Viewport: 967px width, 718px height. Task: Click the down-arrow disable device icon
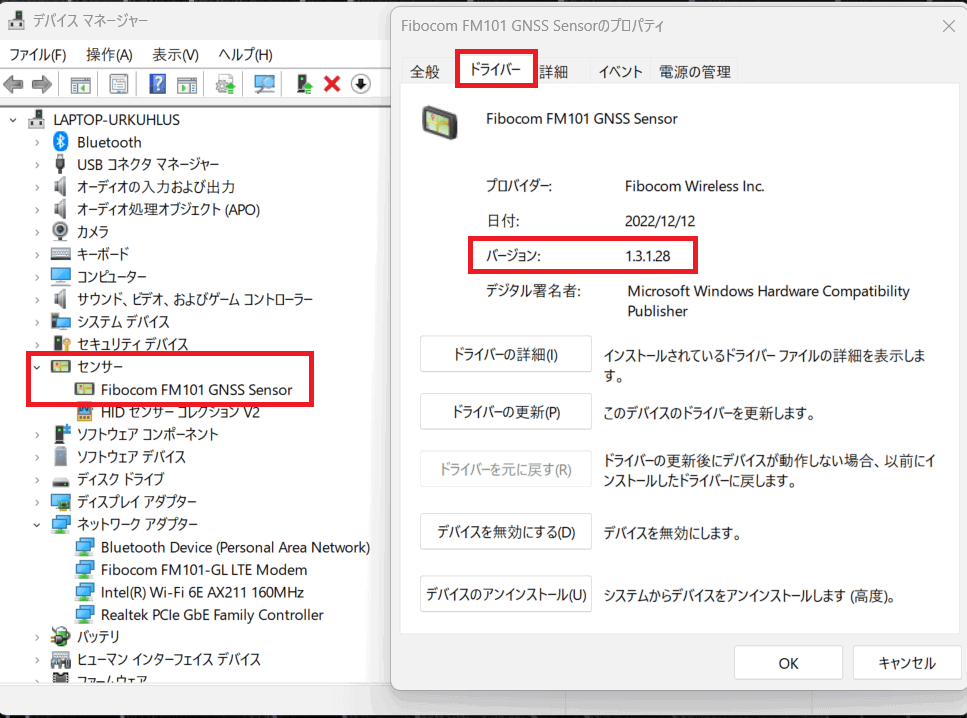(361, 84)
